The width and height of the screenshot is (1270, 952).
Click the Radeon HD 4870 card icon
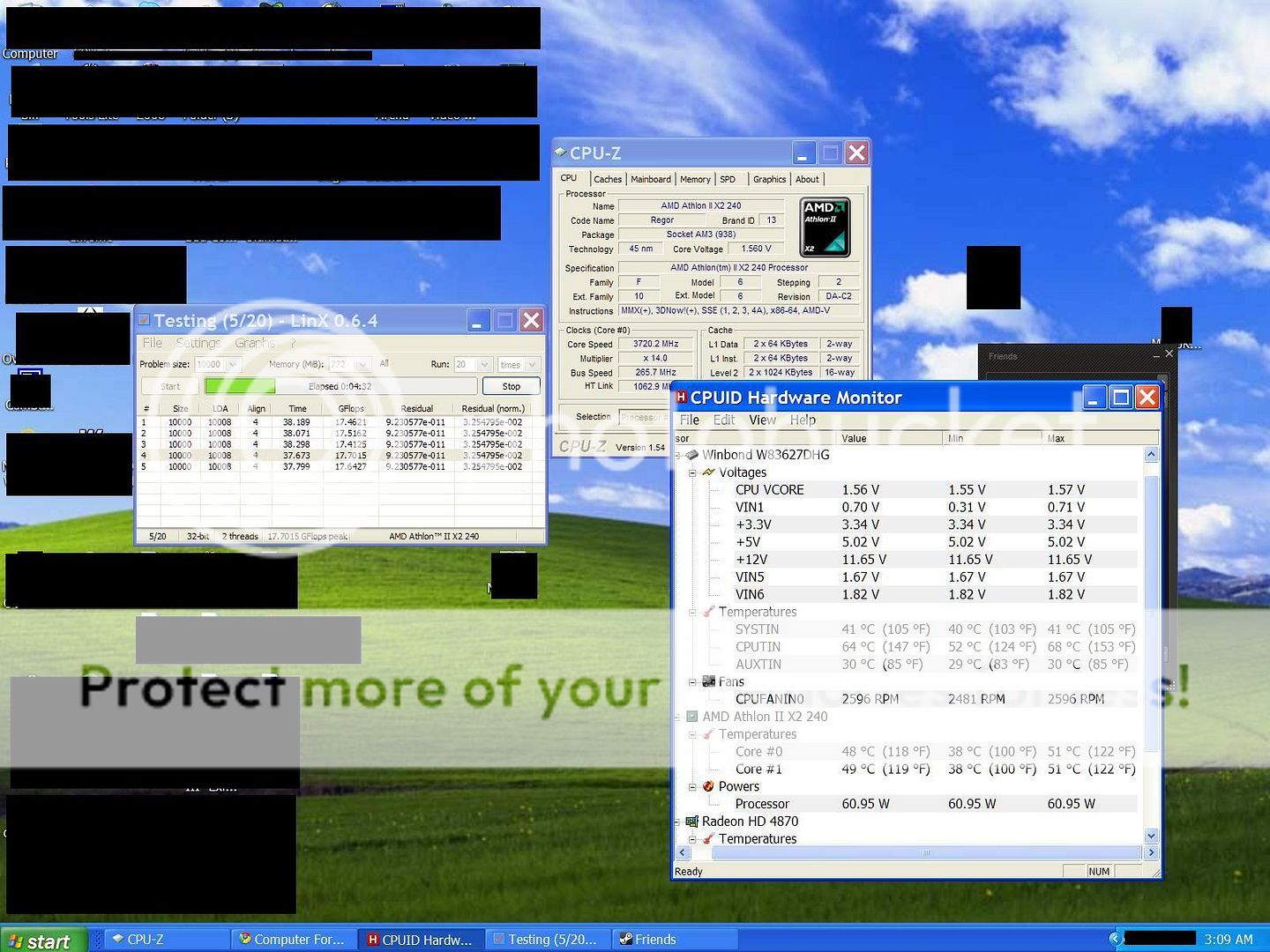692,822
